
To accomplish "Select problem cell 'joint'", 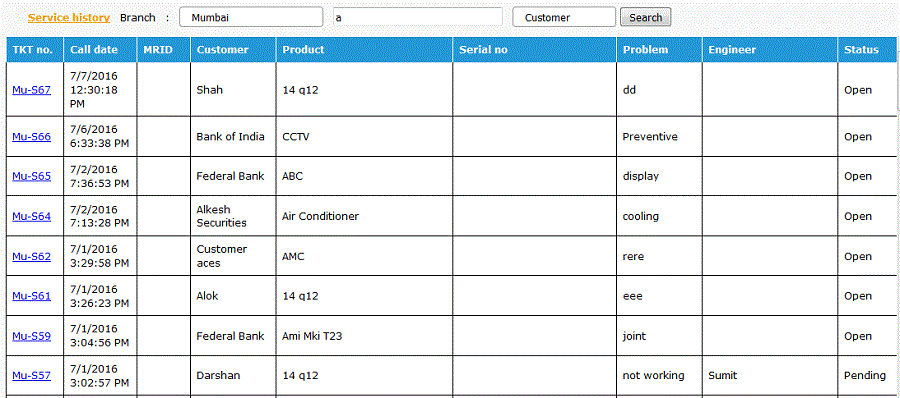I will (x=660, y=336).
